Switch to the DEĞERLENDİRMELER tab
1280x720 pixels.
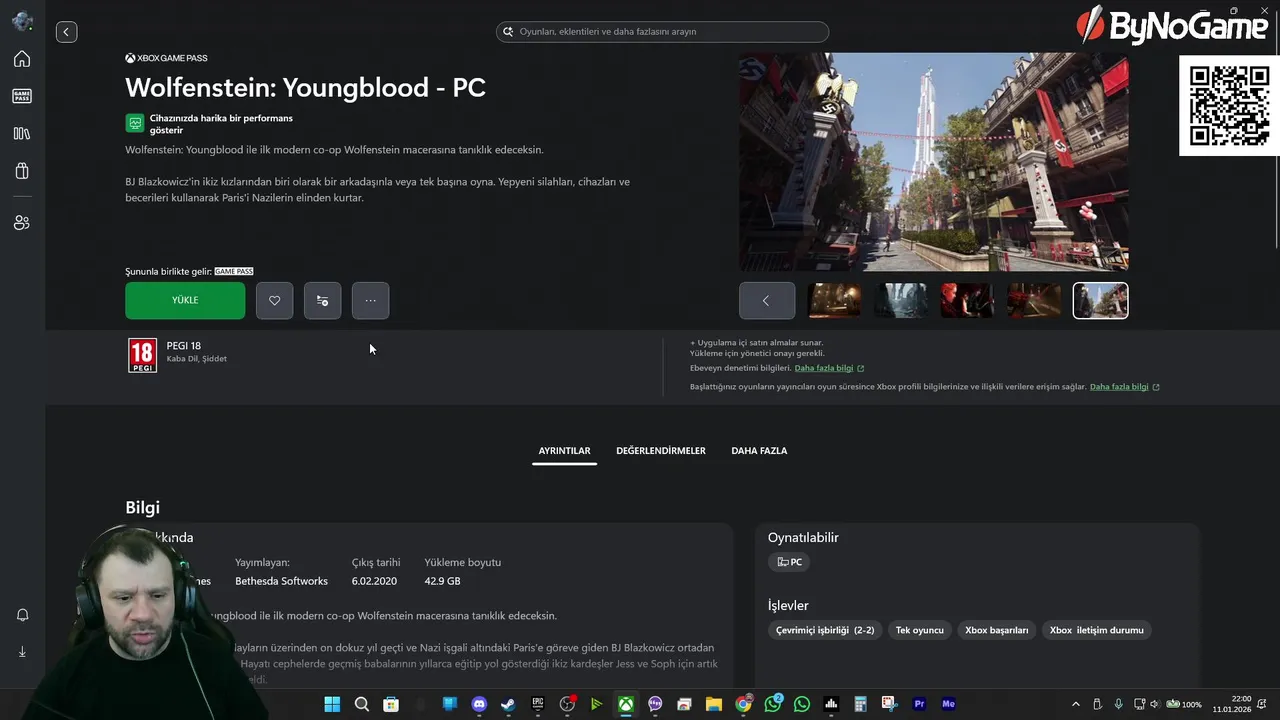pos(661,451)
